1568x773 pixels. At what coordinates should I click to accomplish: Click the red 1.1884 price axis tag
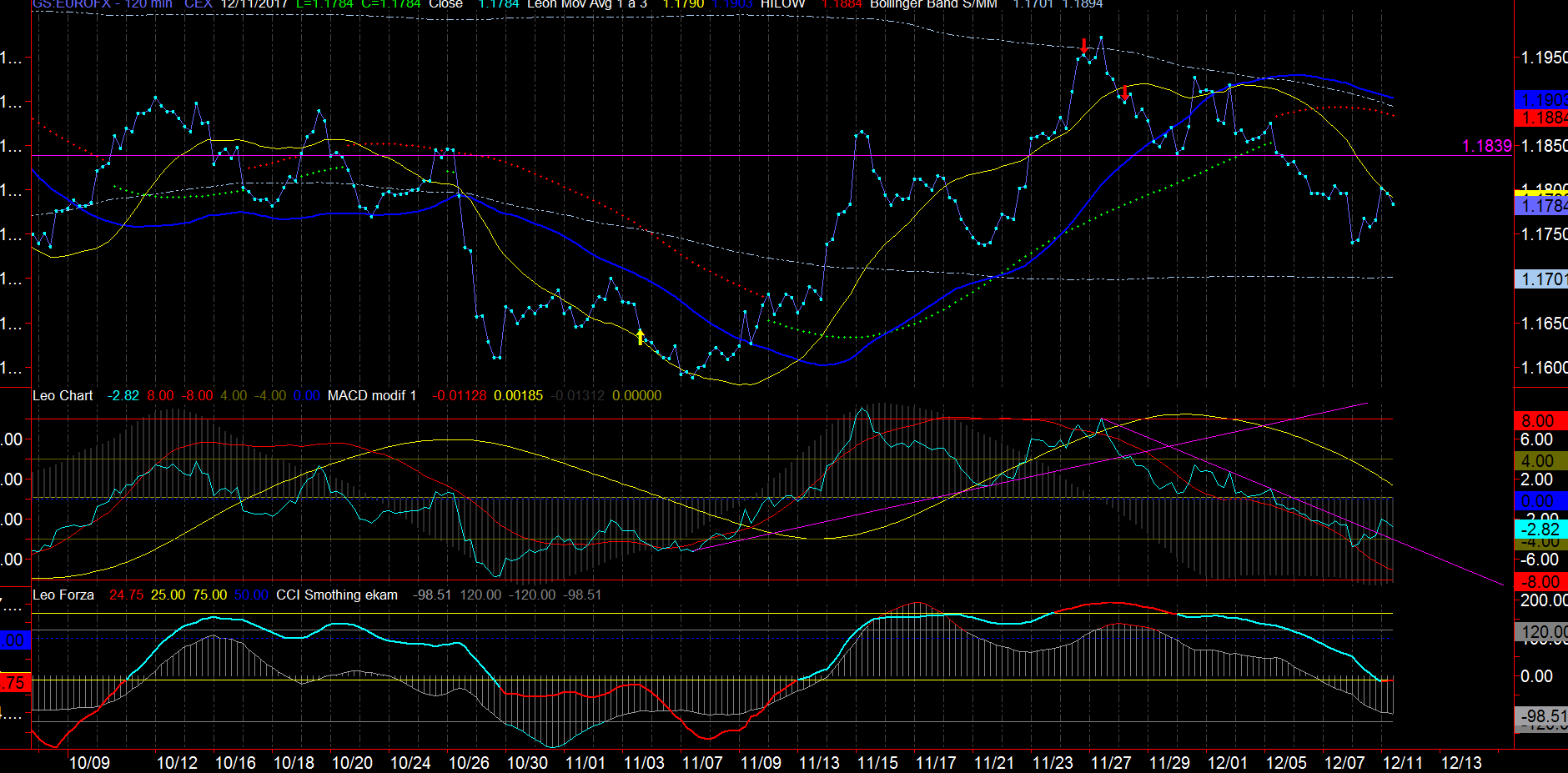click(1540, 118)
